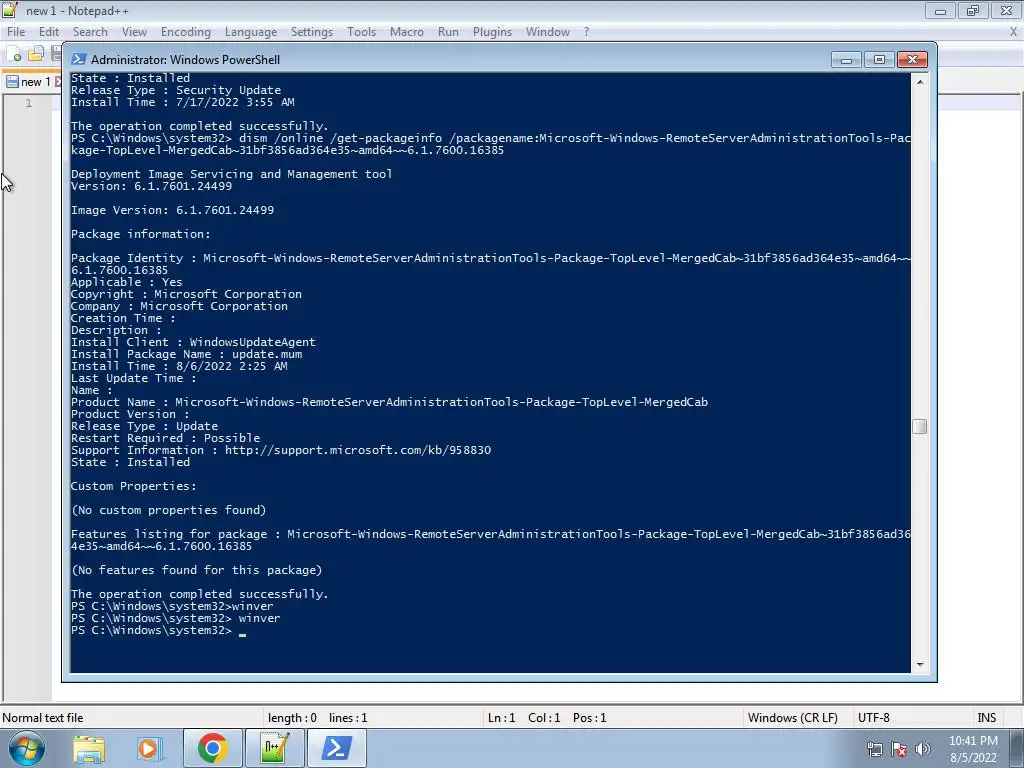Click 'Install Client : WindowsUpdateAgent' line

coord(193,342)
